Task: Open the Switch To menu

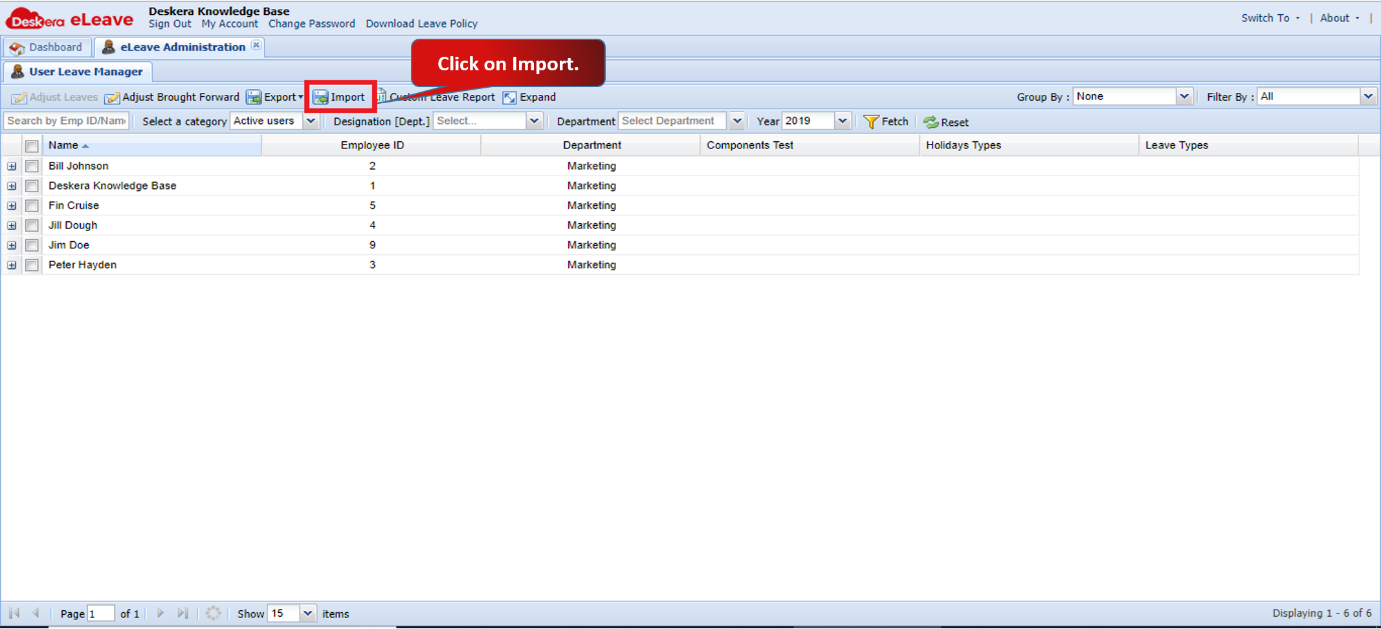Action: [1271, 18]
